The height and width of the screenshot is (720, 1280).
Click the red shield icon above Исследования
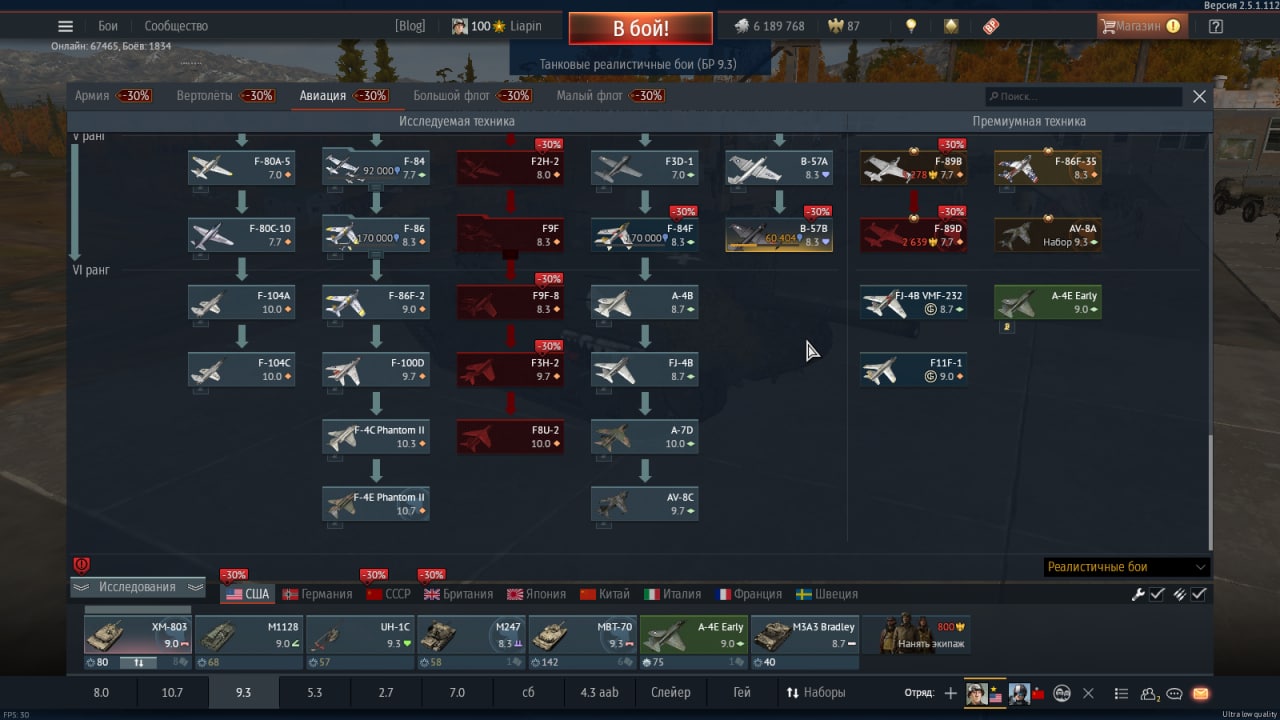[82, 566]
